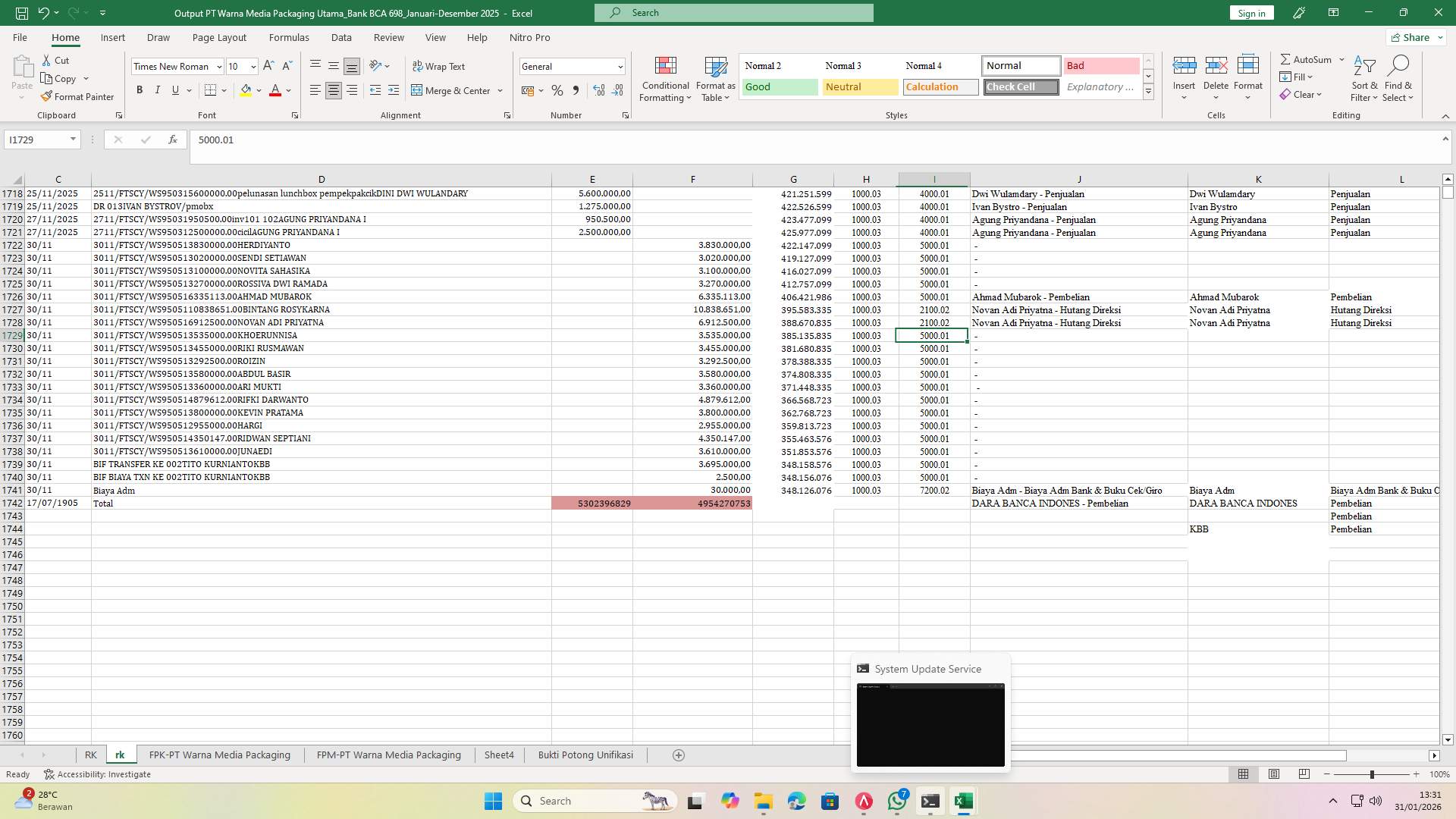The width and height of the screenshot is (1456, 819).
Task: Enable Wrap Text for the cell
Action: coord(440,66)
